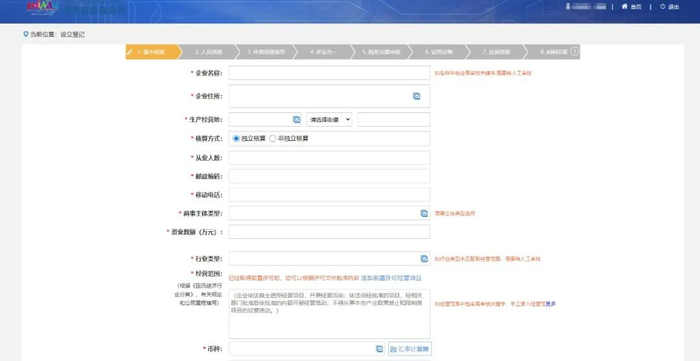Focus the 邮政编码 input field
700x361 pixels.
pos(329,176)
